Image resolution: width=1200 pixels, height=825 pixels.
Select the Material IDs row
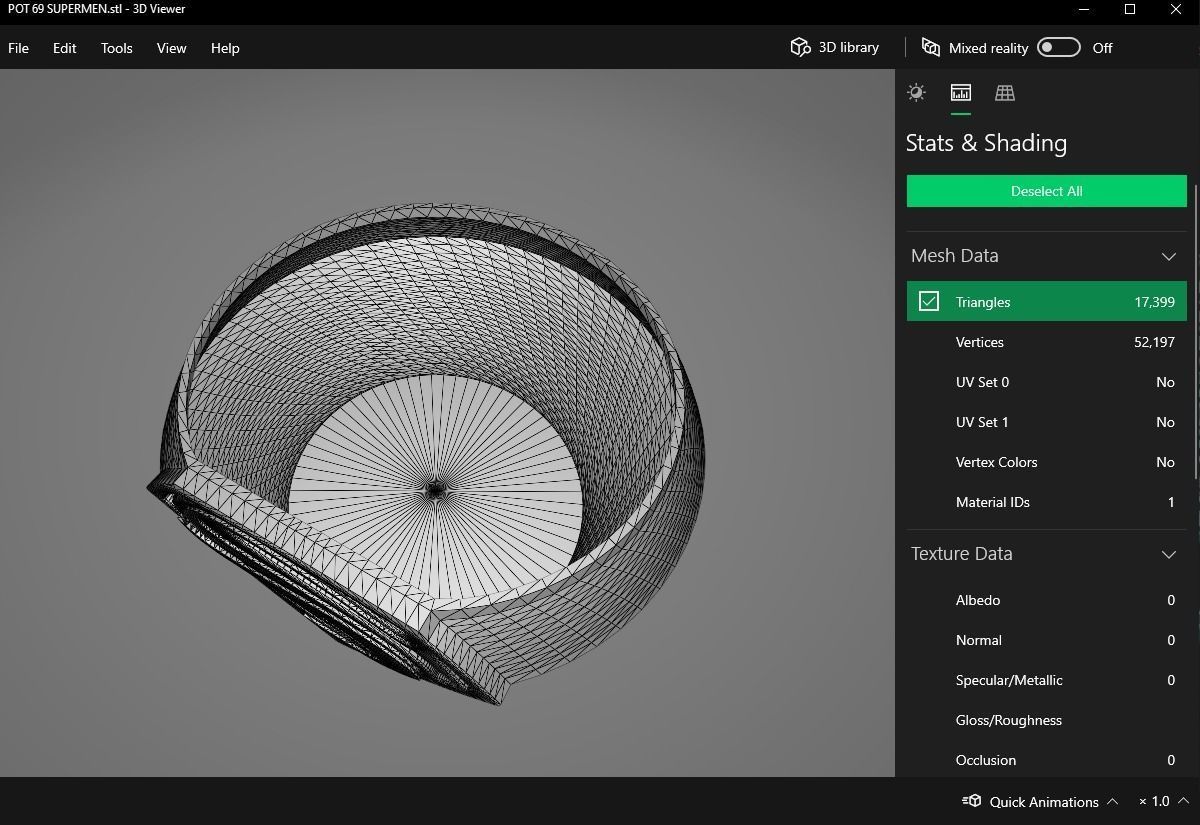[1047, 502]
